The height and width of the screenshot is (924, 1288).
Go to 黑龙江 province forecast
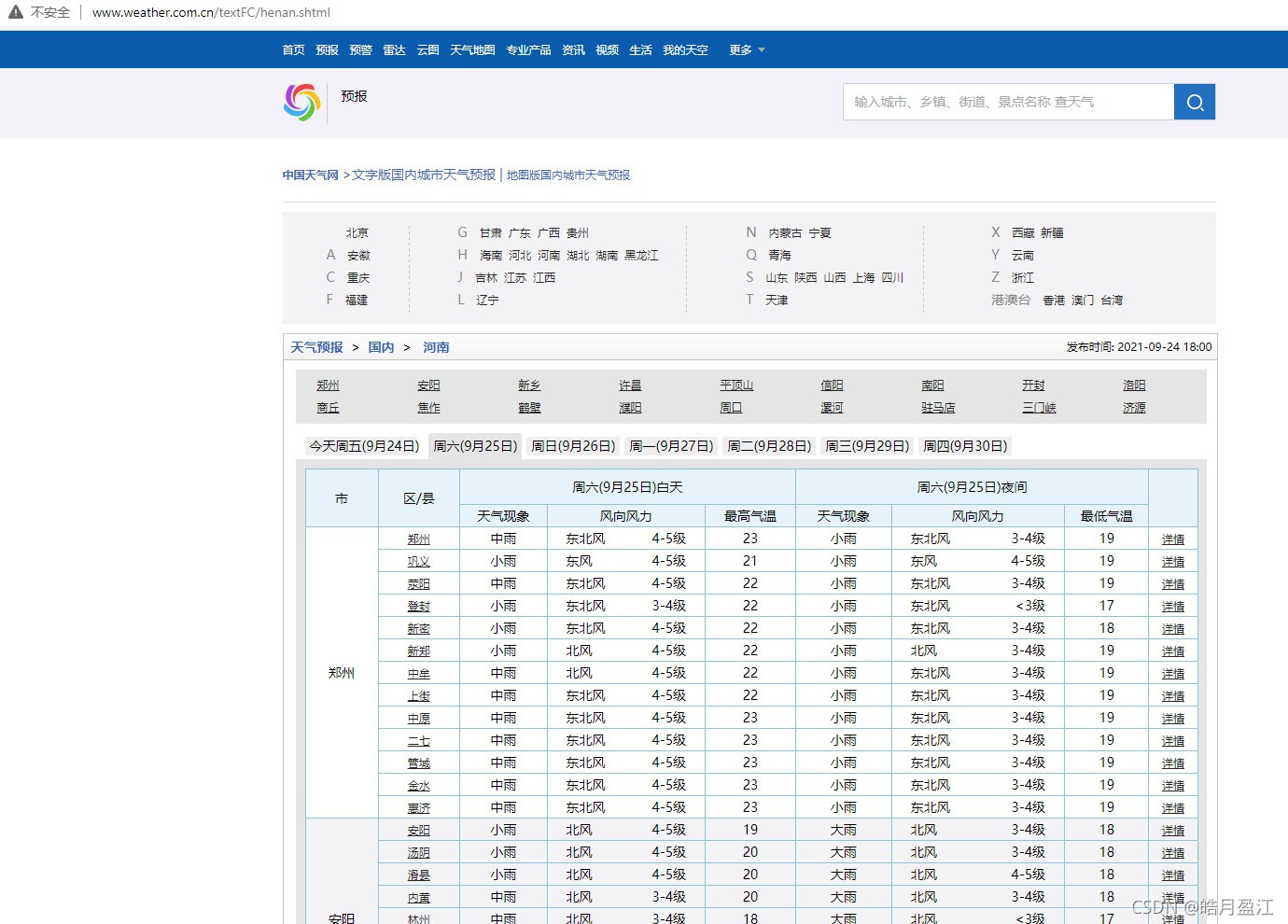(642, 256)
